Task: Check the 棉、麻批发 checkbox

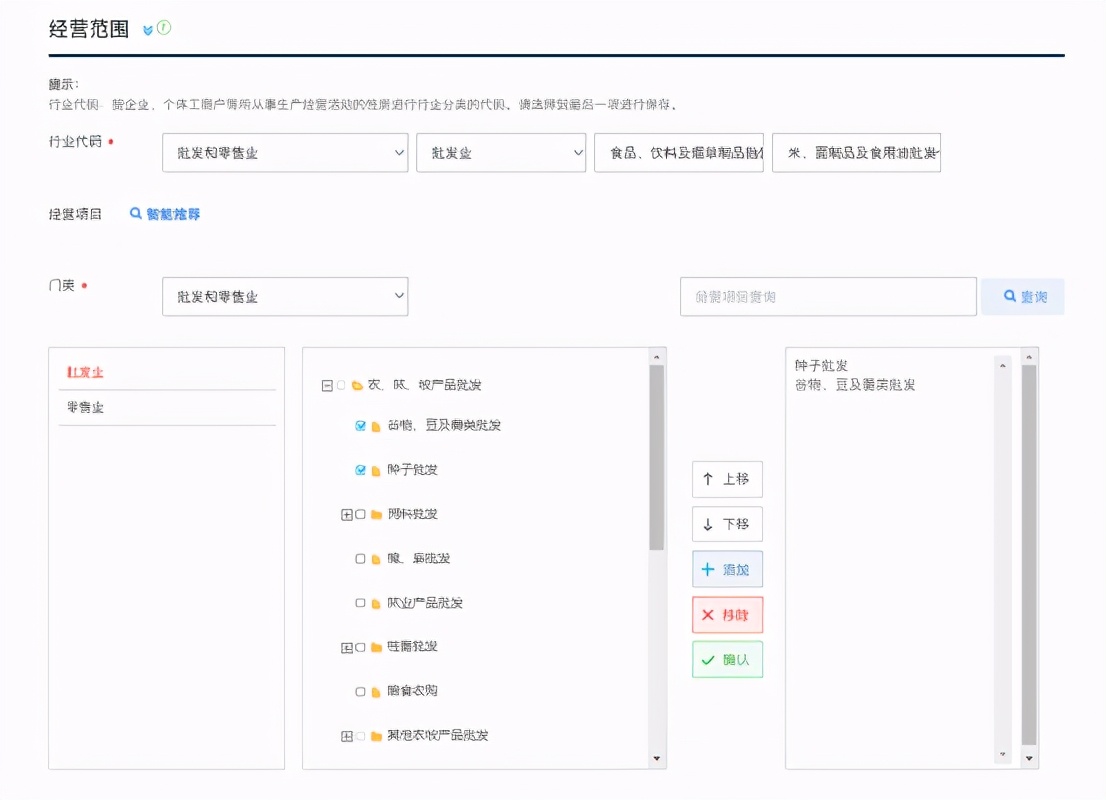Action: [x=360, y=559]
